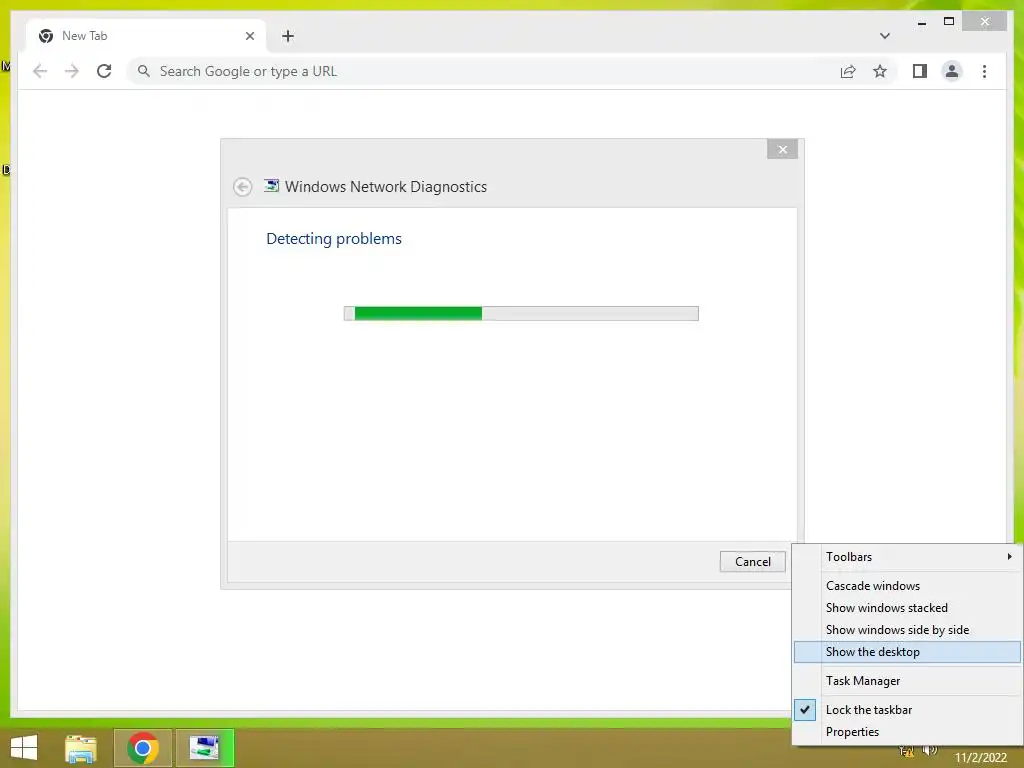Reload the page with the refresh icon
Image resolution: width=1024 pixels, height=768 pixels.
104,71
